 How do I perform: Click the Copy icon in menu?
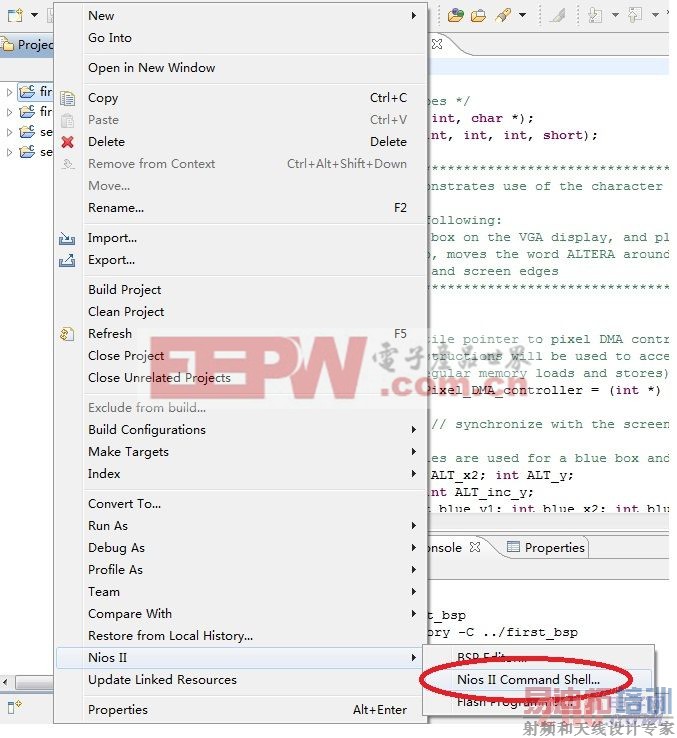[67, 98]
